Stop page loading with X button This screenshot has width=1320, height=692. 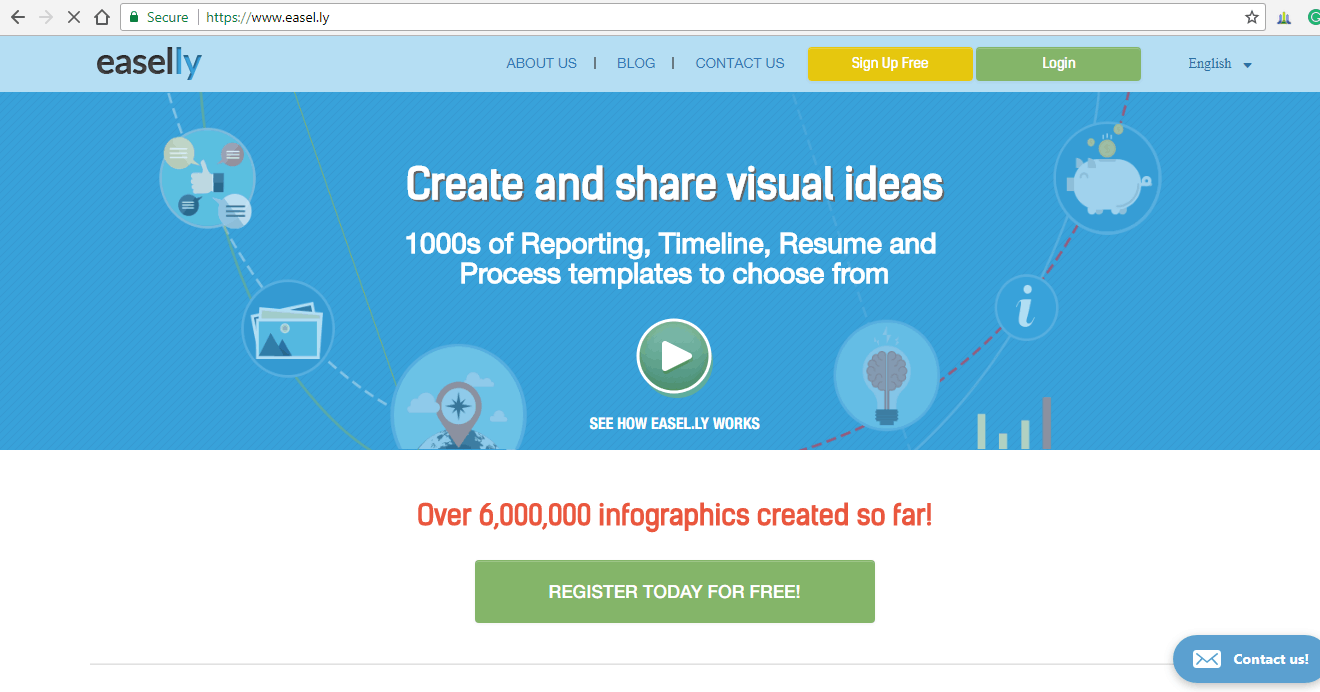click(73, 17)
